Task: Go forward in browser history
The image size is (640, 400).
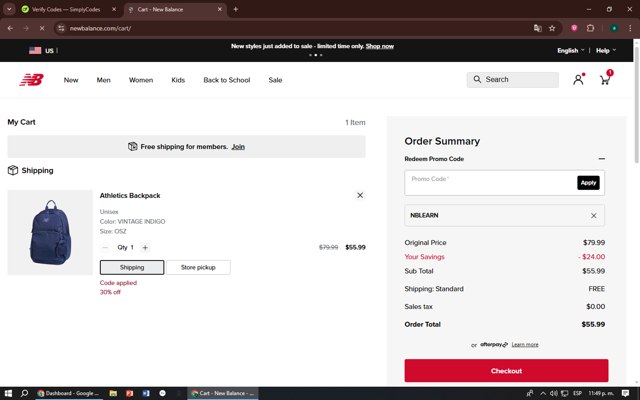Action: click(x=26, y=28)
